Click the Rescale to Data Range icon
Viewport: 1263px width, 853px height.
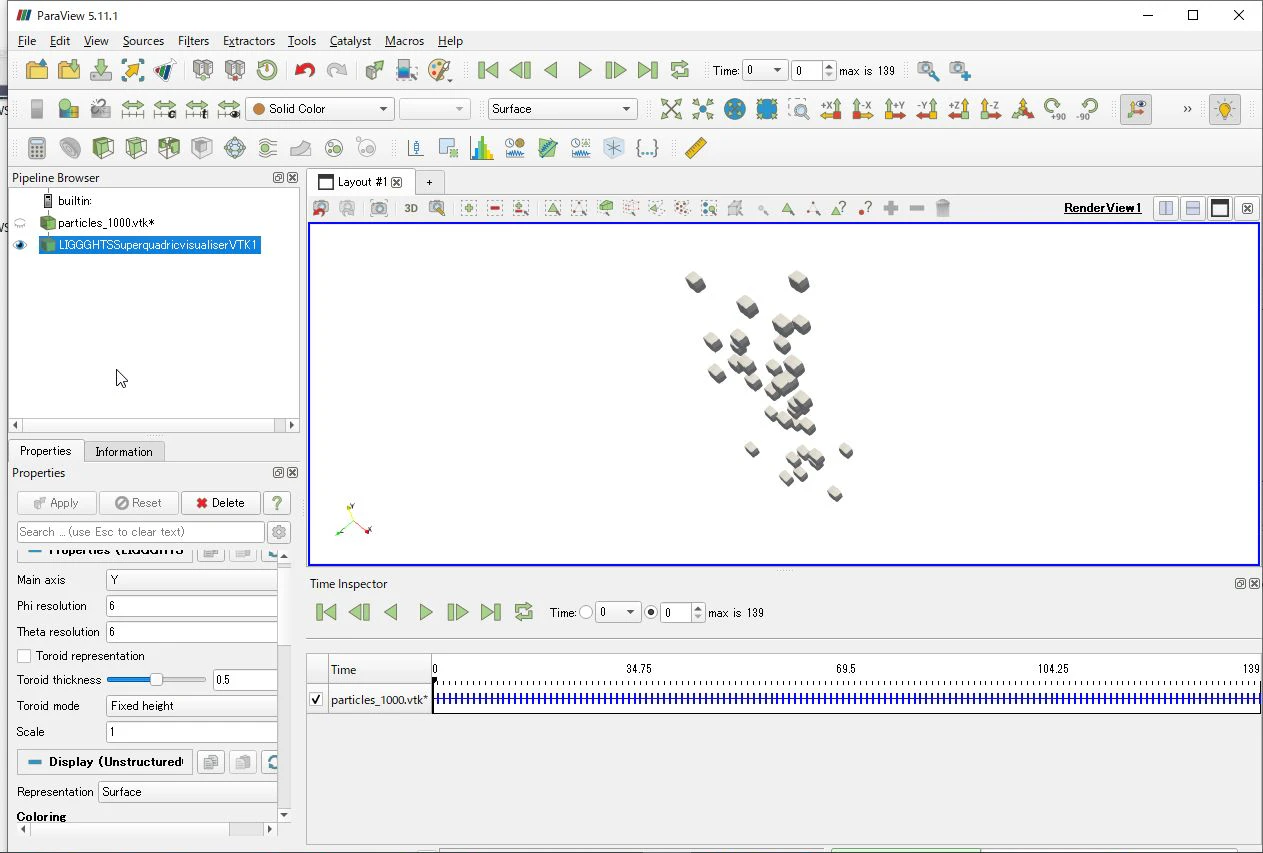pyautogui.click(x=133, y=109)
